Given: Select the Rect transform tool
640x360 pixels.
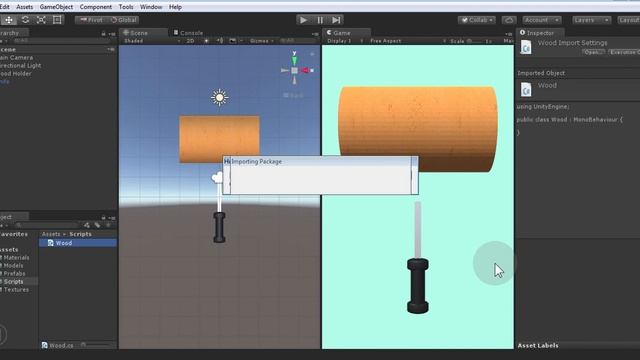Looking at the screenshot, I should [x=57, y=20].
